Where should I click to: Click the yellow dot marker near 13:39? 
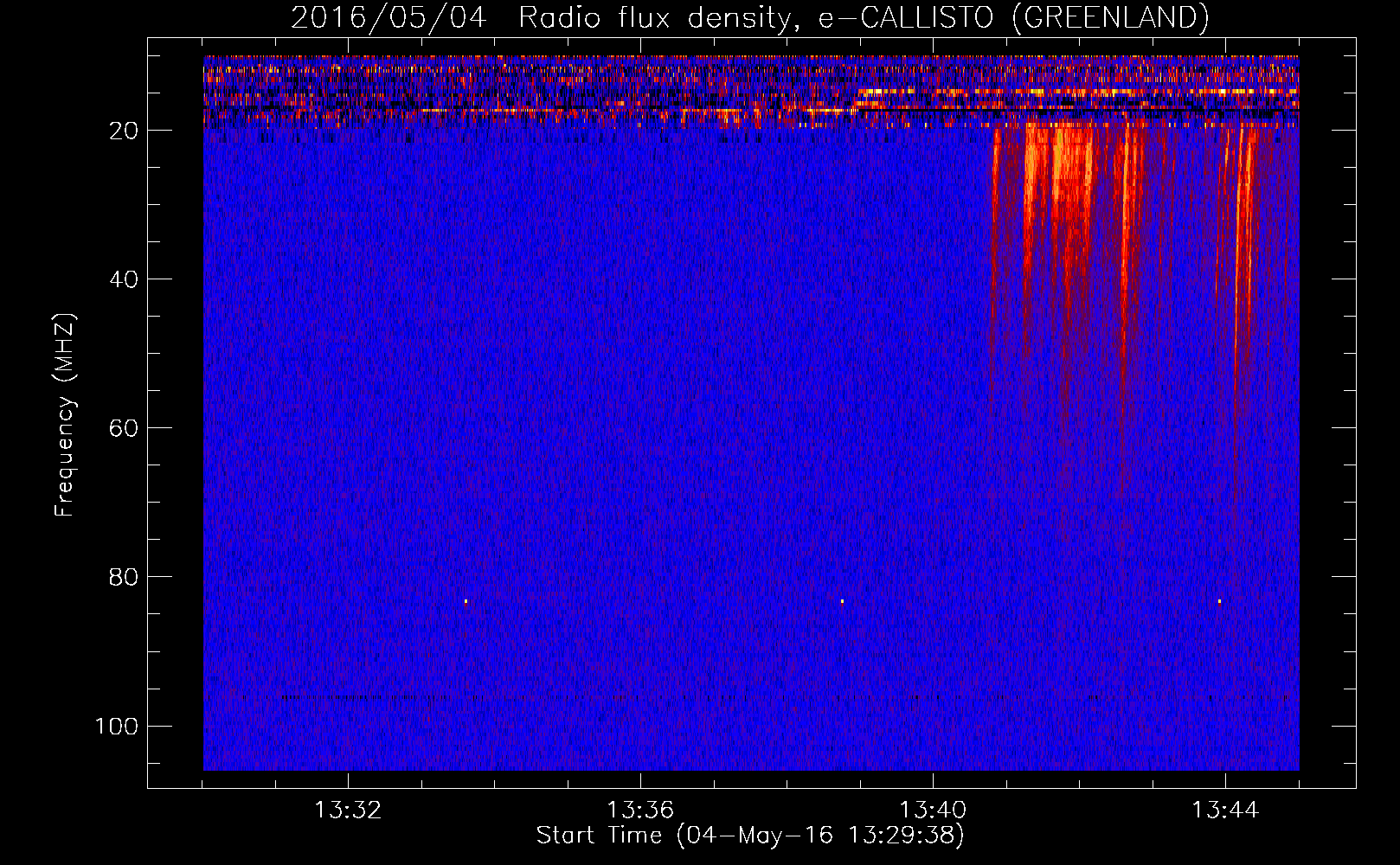[842, 601]
